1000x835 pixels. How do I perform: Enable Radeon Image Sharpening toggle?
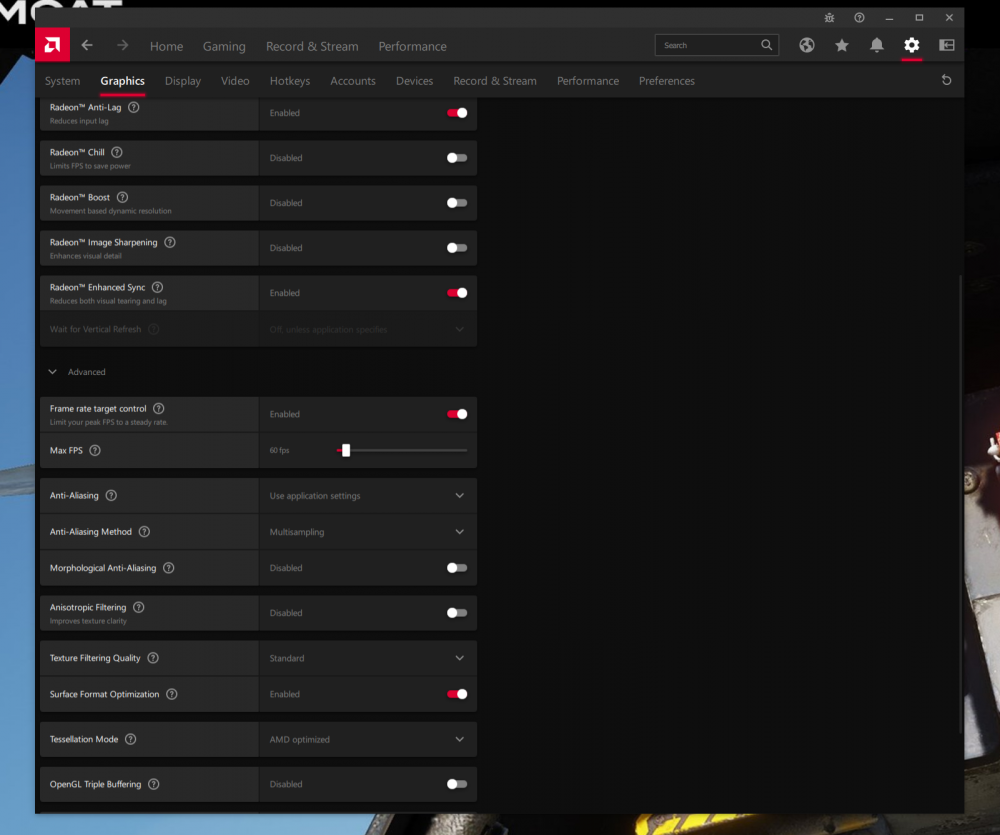457,248
